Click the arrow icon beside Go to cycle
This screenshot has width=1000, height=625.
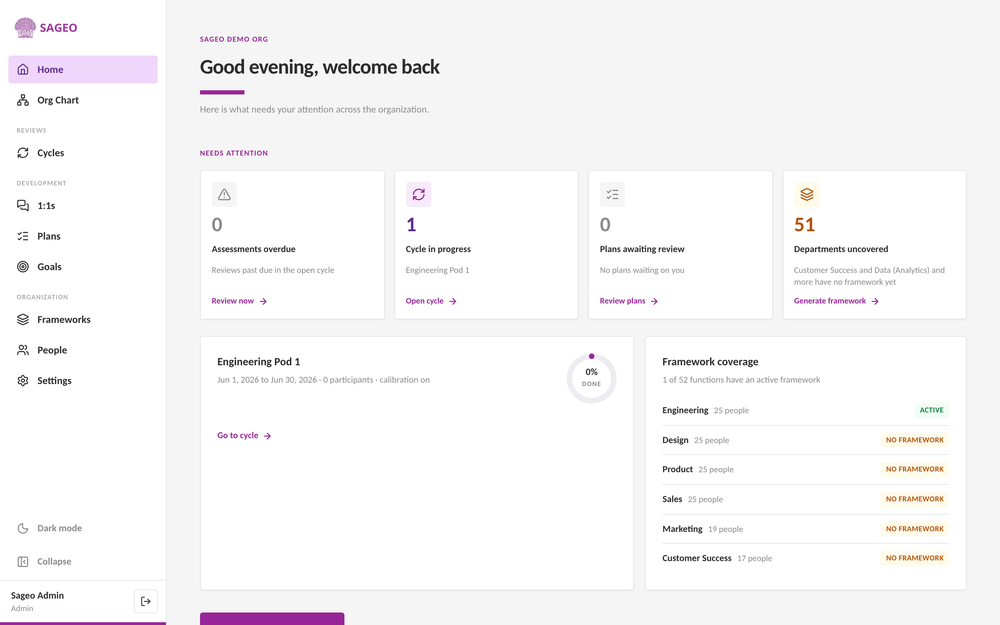point(267,436)
